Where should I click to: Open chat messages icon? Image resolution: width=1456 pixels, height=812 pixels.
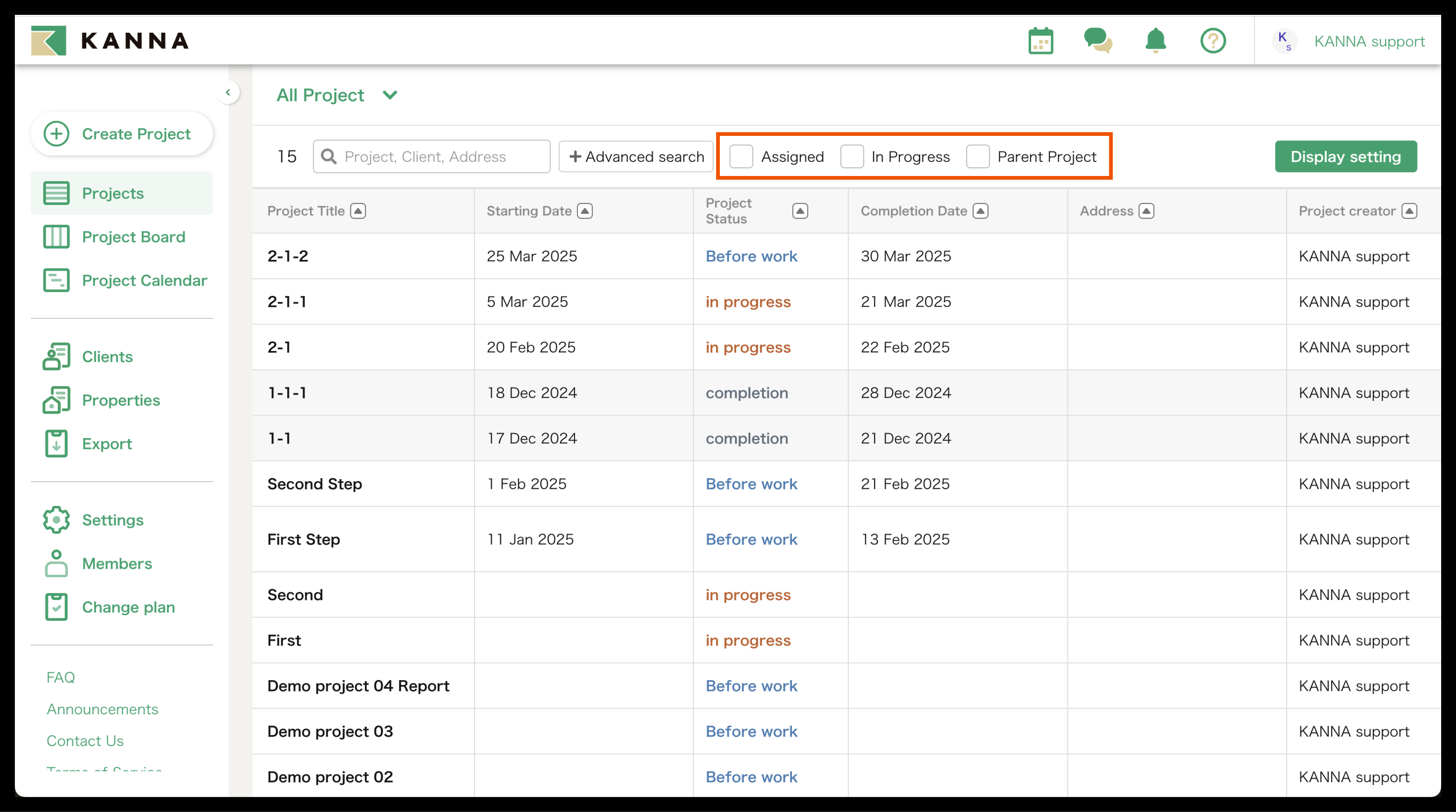[x=1098, y=41]
